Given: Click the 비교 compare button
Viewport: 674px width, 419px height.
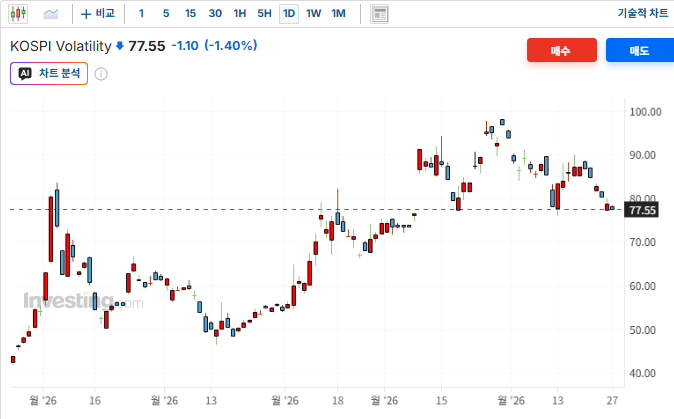Looking at the screenshot, I should coord(98,14).
